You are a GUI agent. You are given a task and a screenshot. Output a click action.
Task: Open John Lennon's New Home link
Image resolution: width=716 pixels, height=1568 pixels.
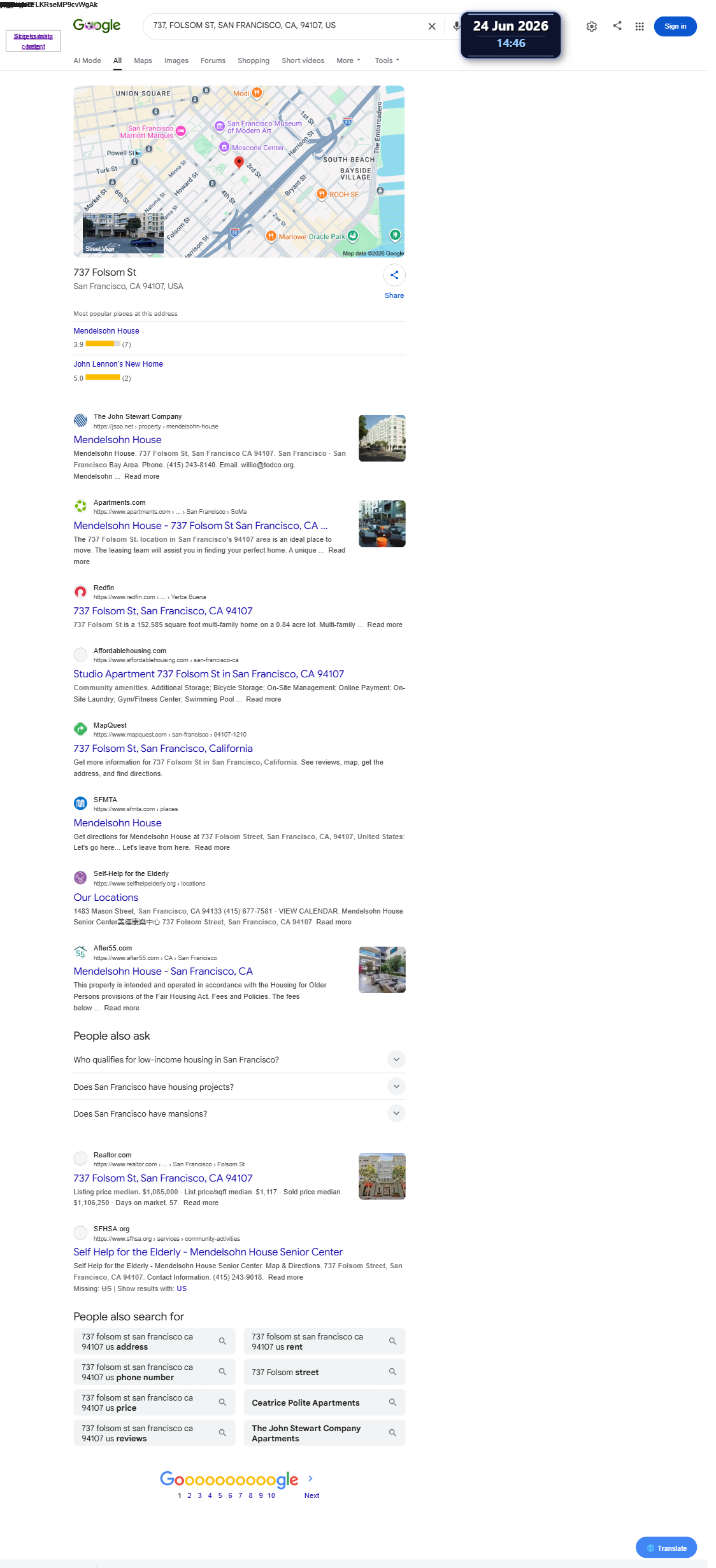(x=118, y=364)
